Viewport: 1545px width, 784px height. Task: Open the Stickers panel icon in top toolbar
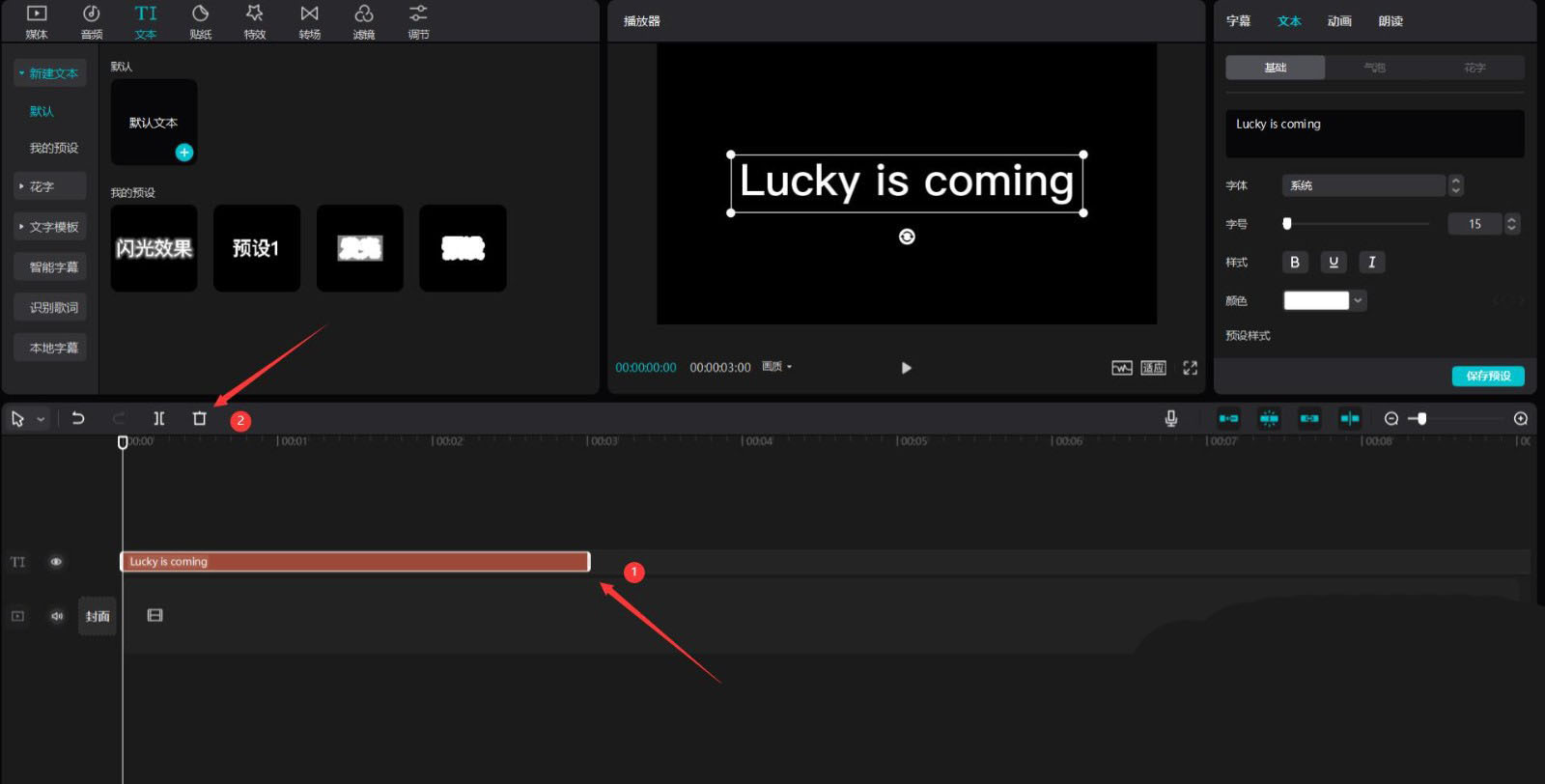(x=200, y=21)
